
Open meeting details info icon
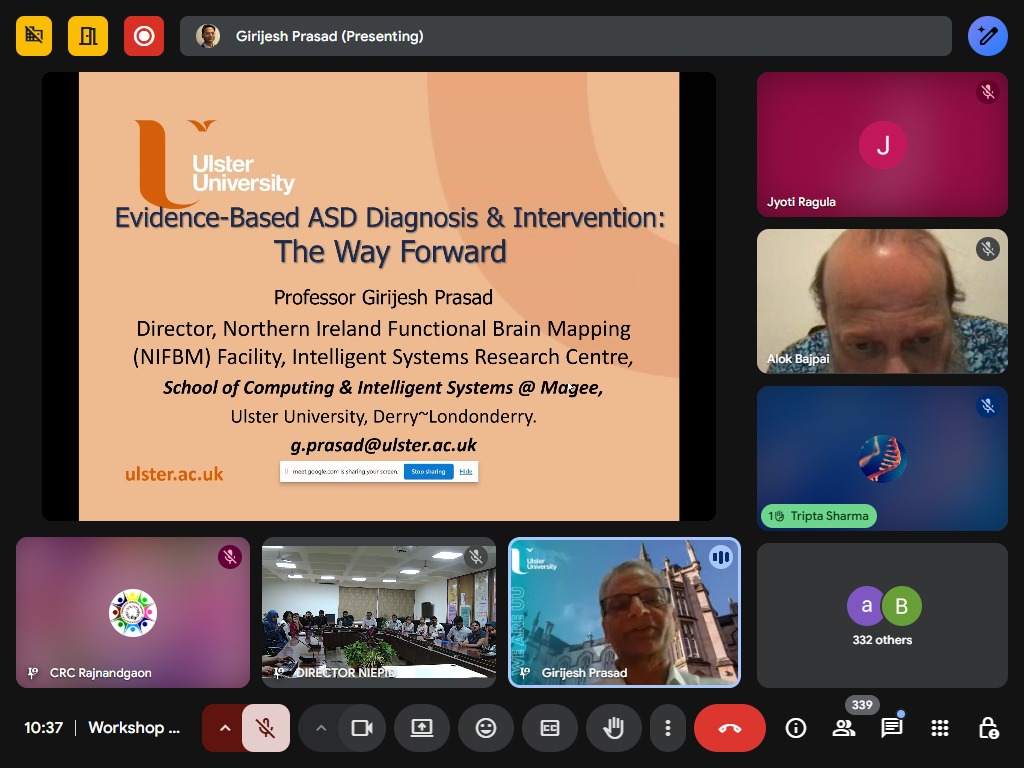point(795,728)
